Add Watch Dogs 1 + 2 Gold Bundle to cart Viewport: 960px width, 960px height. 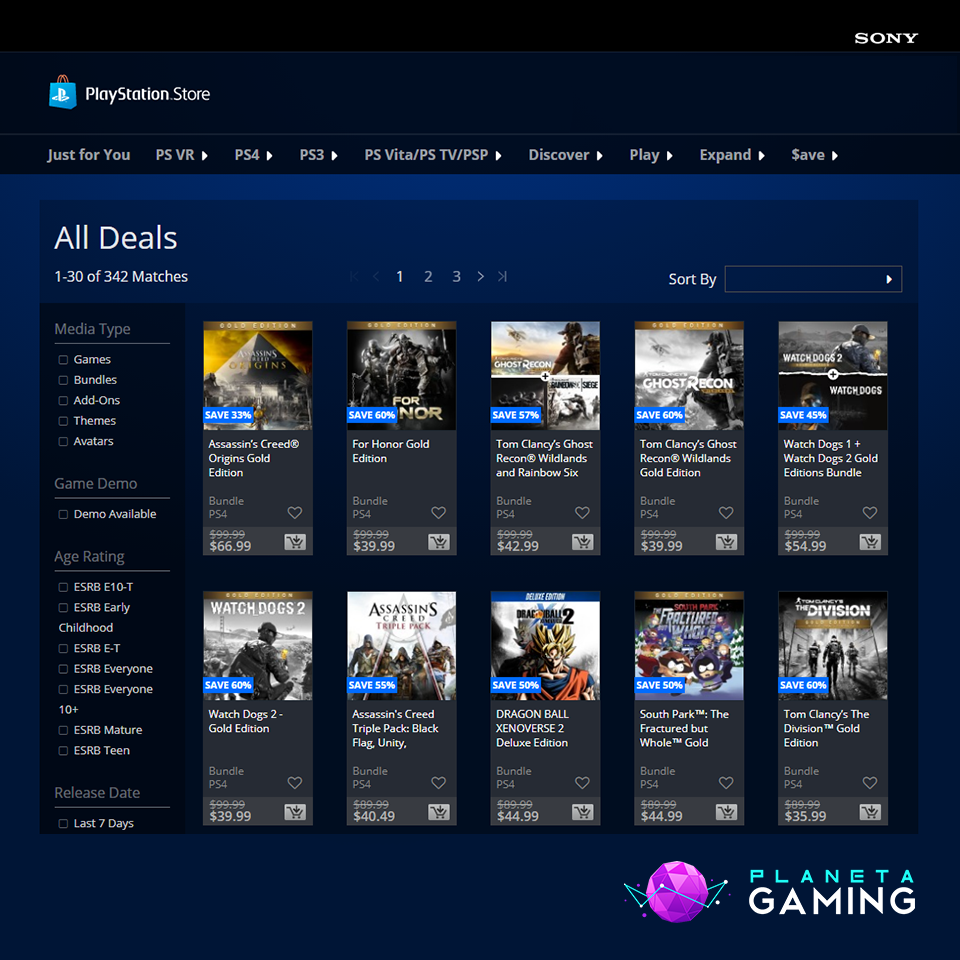(871, 542)
